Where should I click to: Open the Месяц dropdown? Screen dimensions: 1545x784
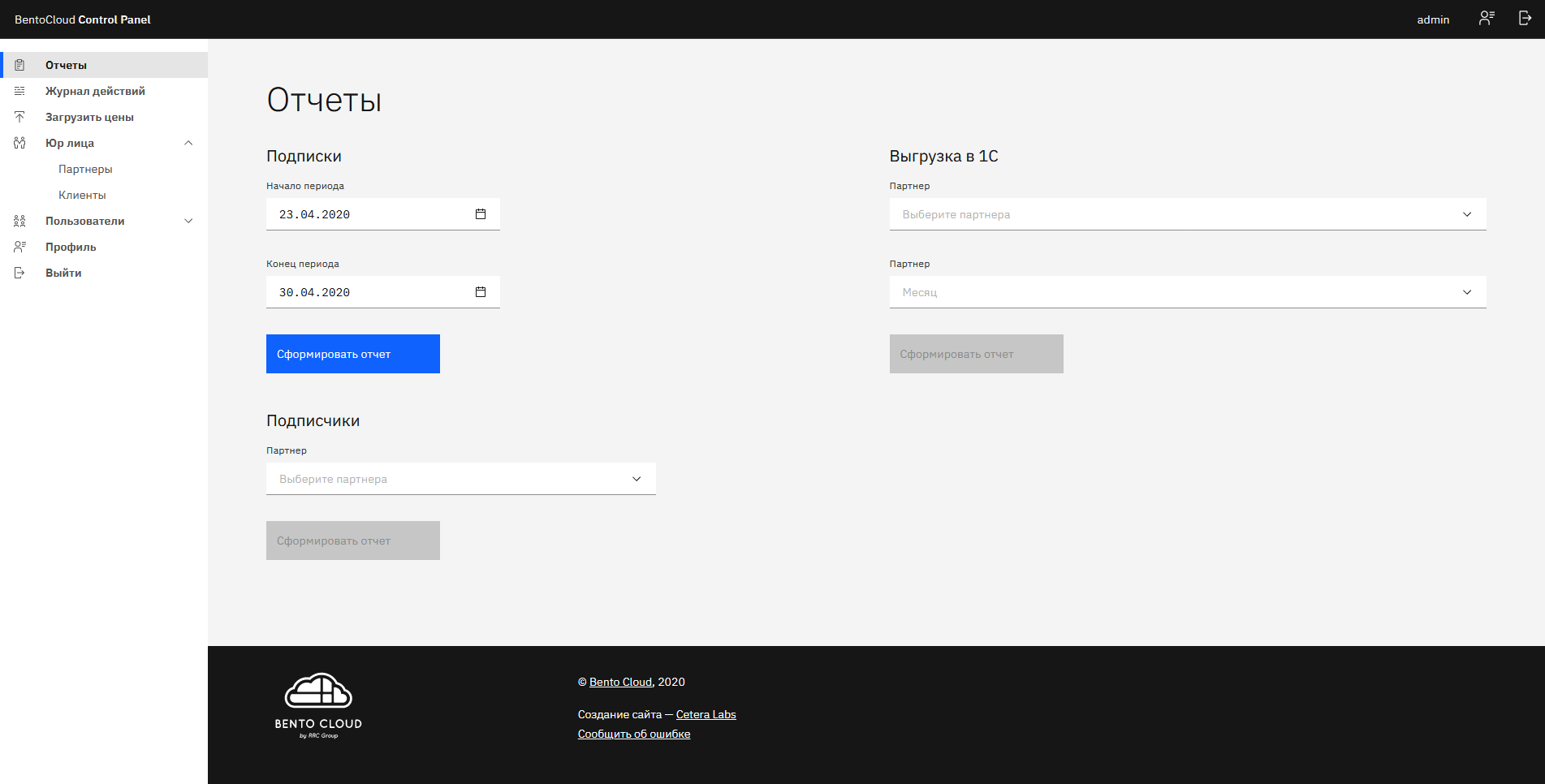(x=1187, y=292)
